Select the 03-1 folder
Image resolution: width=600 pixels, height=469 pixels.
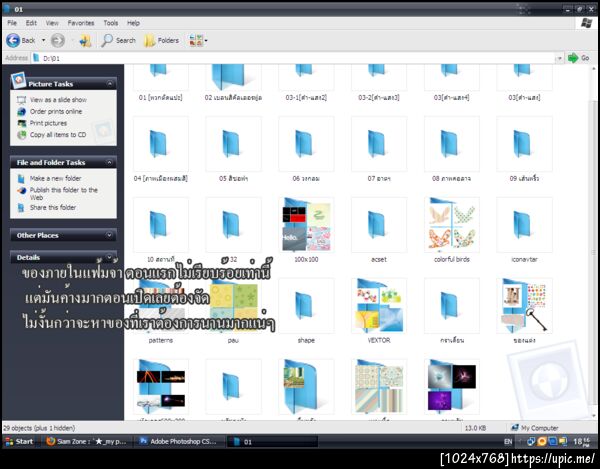tap(306, 80)
